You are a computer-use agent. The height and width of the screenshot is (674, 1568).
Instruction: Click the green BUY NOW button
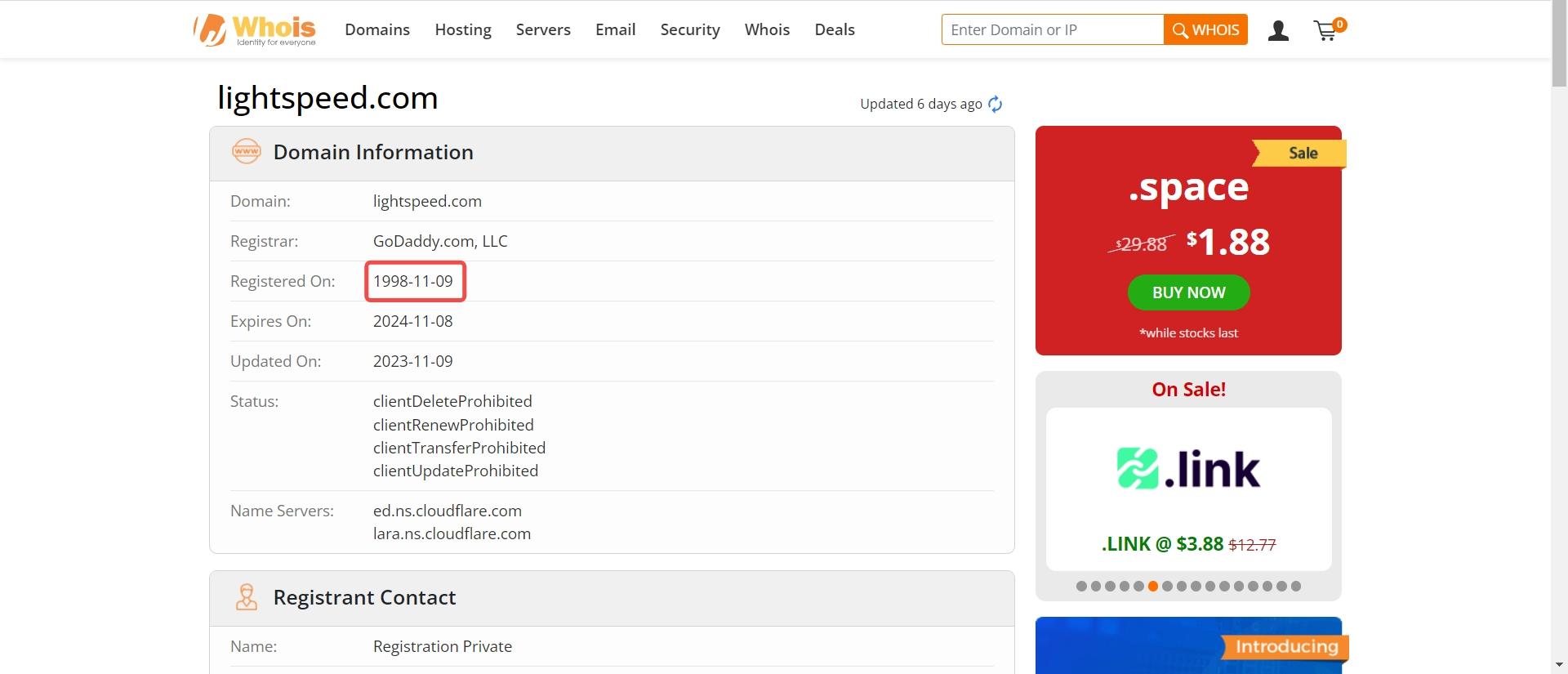click(x=1188, y=292)
